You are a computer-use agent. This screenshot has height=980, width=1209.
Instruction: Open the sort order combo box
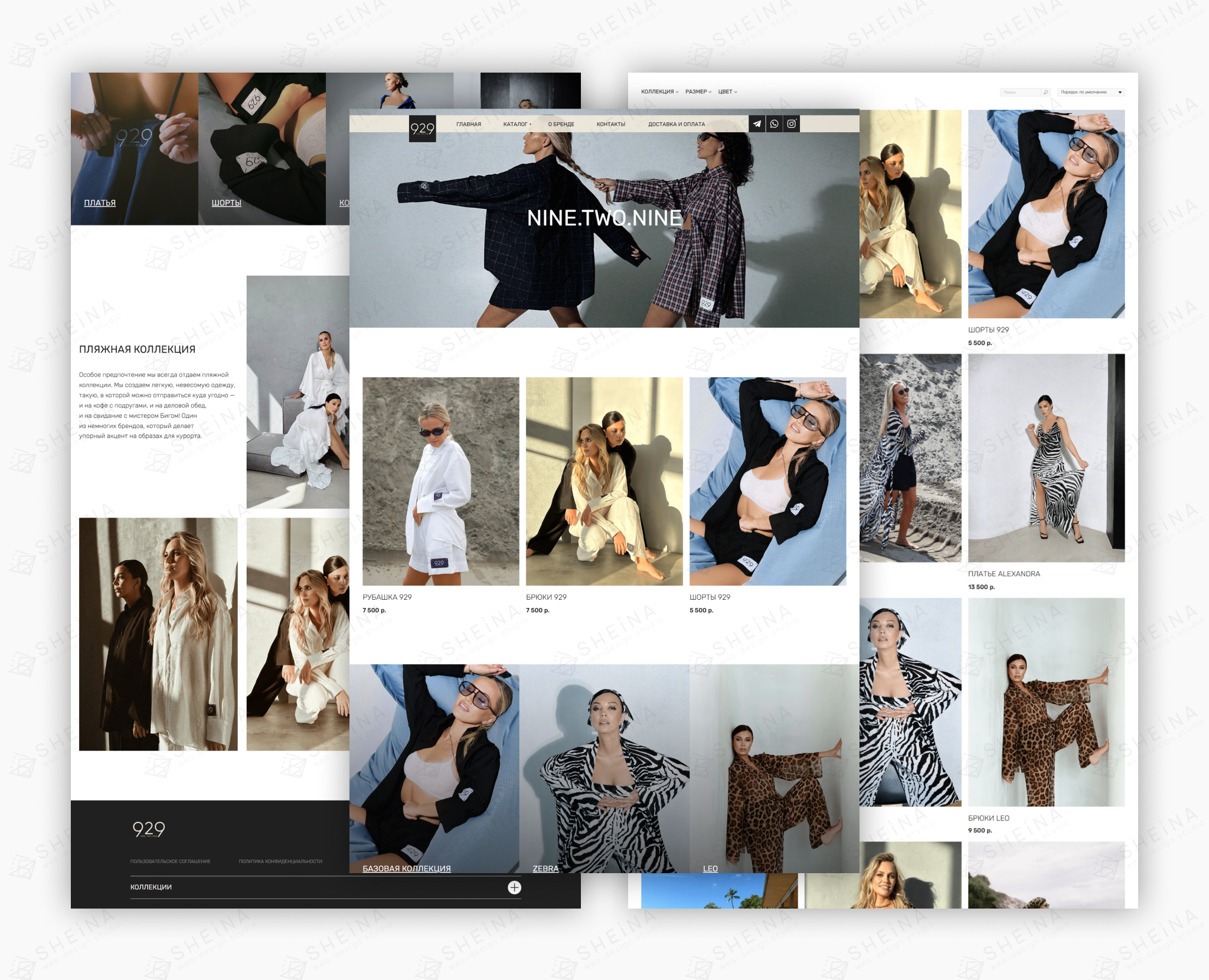(x=1090, y=92)
